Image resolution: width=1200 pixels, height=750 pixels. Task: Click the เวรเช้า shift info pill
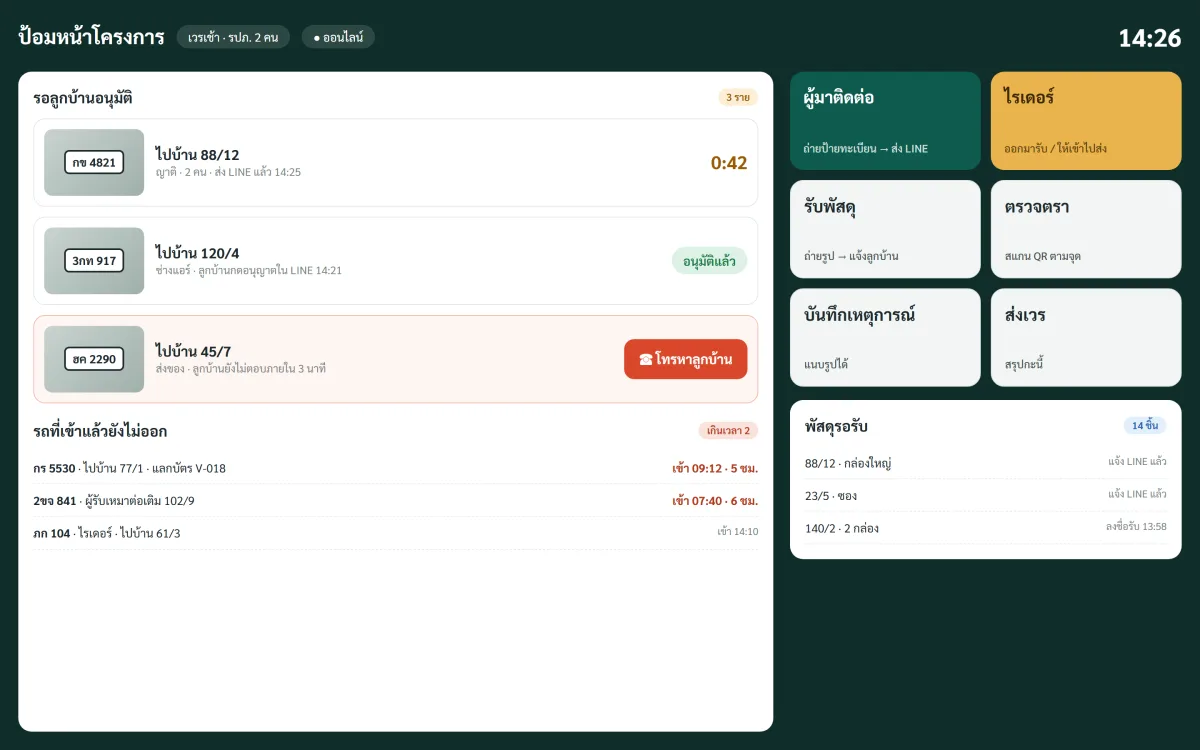(233, 37)
